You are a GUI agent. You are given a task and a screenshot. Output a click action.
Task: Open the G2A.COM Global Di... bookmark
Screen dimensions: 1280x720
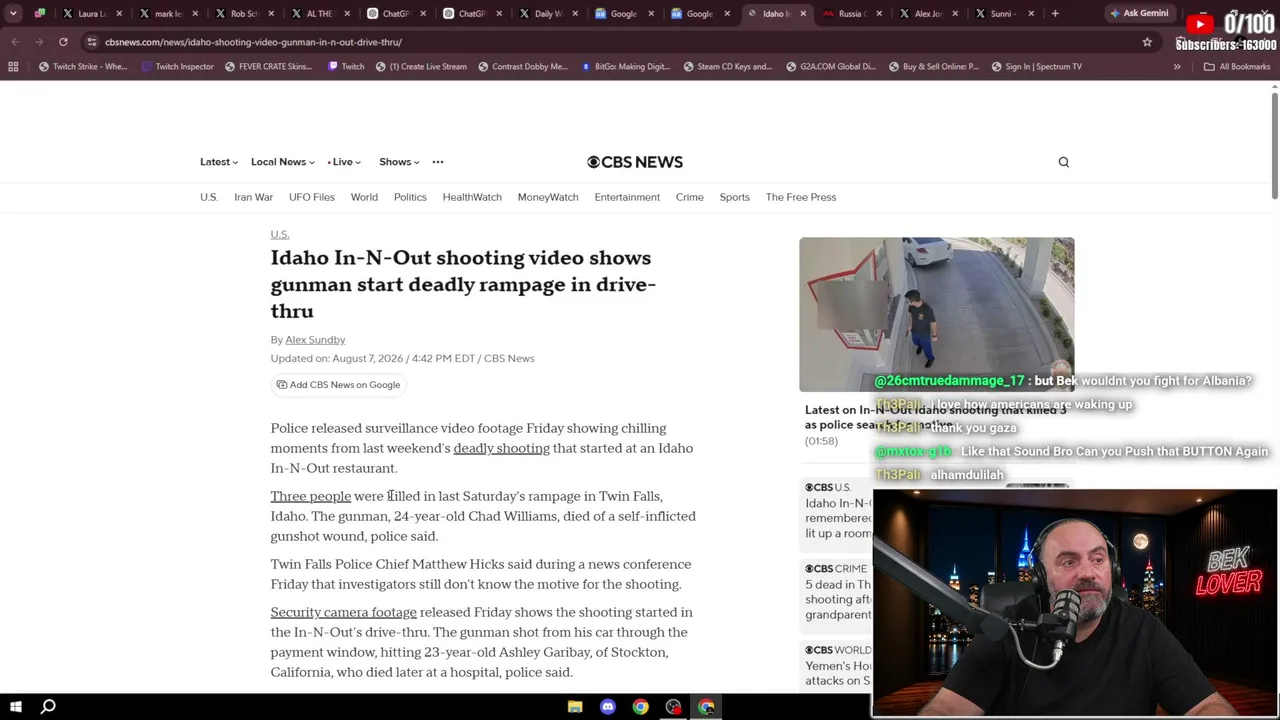(x=831, y=67)
